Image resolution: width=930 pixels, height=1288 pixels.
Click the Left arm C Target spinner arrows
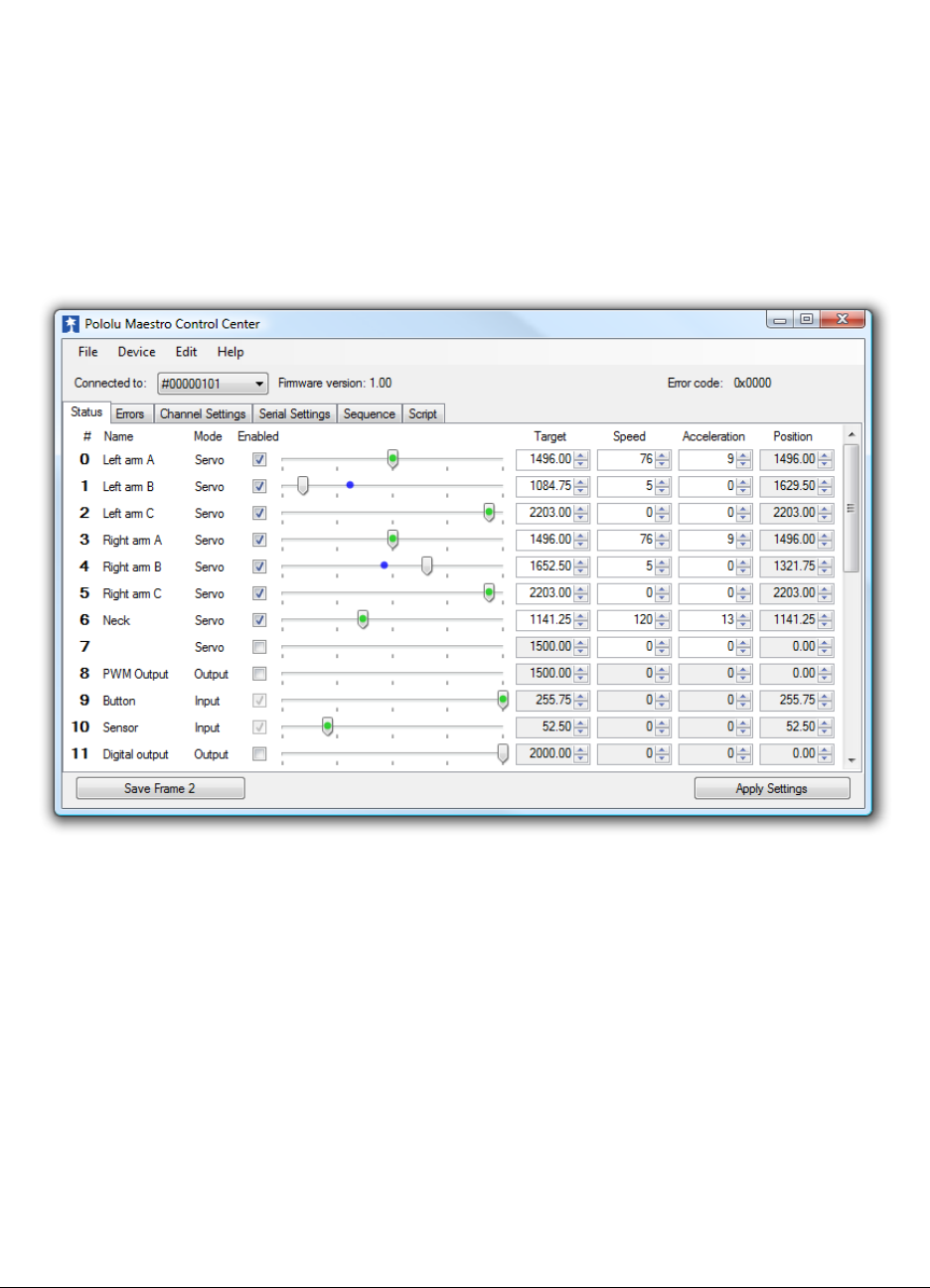click(x=582, y=514)
